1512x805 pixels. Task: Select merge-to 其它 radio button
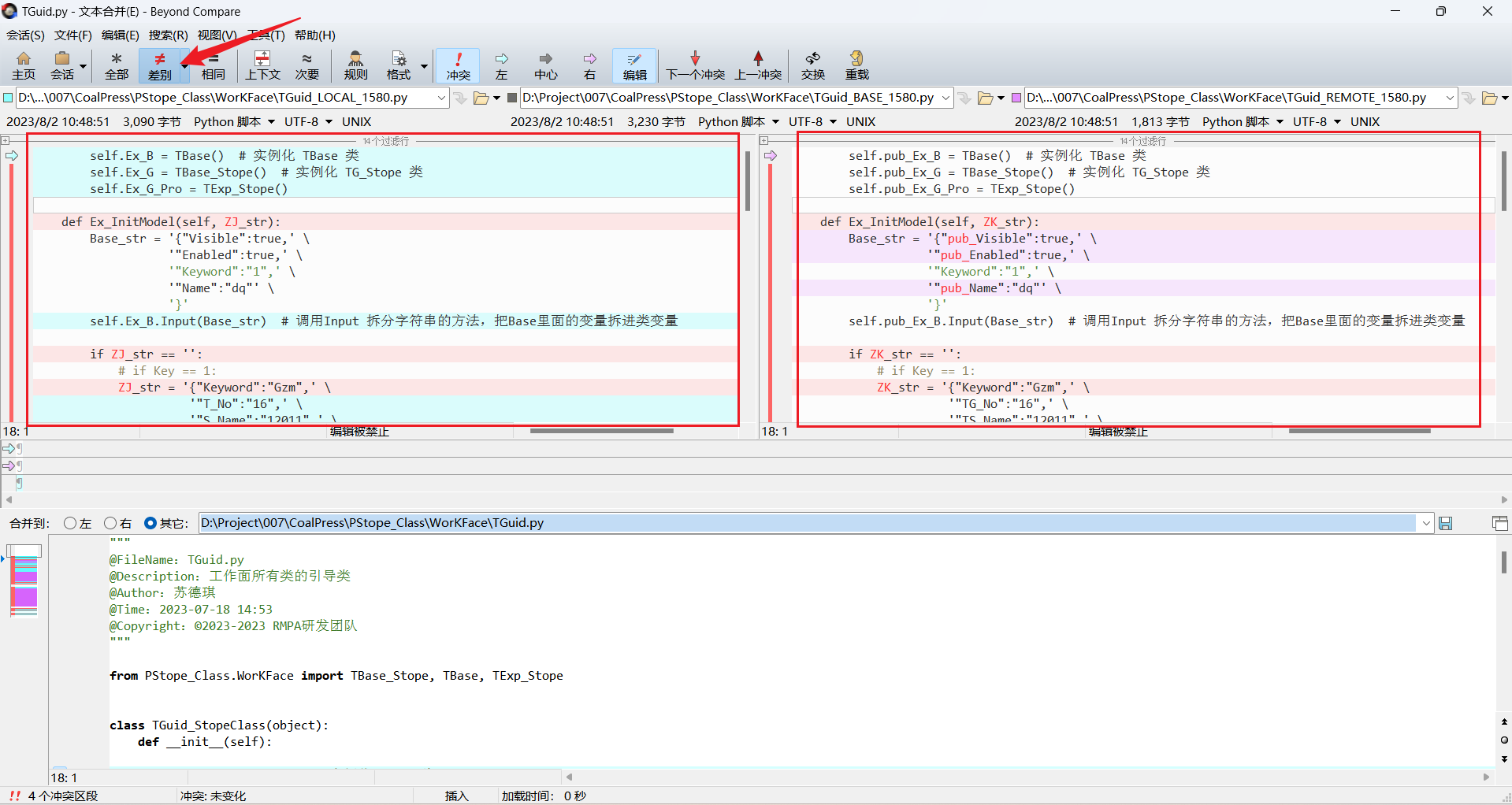tap(150, 523)
